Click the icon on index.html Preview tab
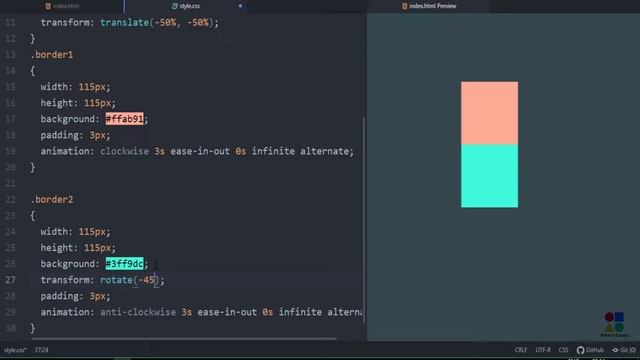 (404, 6)
